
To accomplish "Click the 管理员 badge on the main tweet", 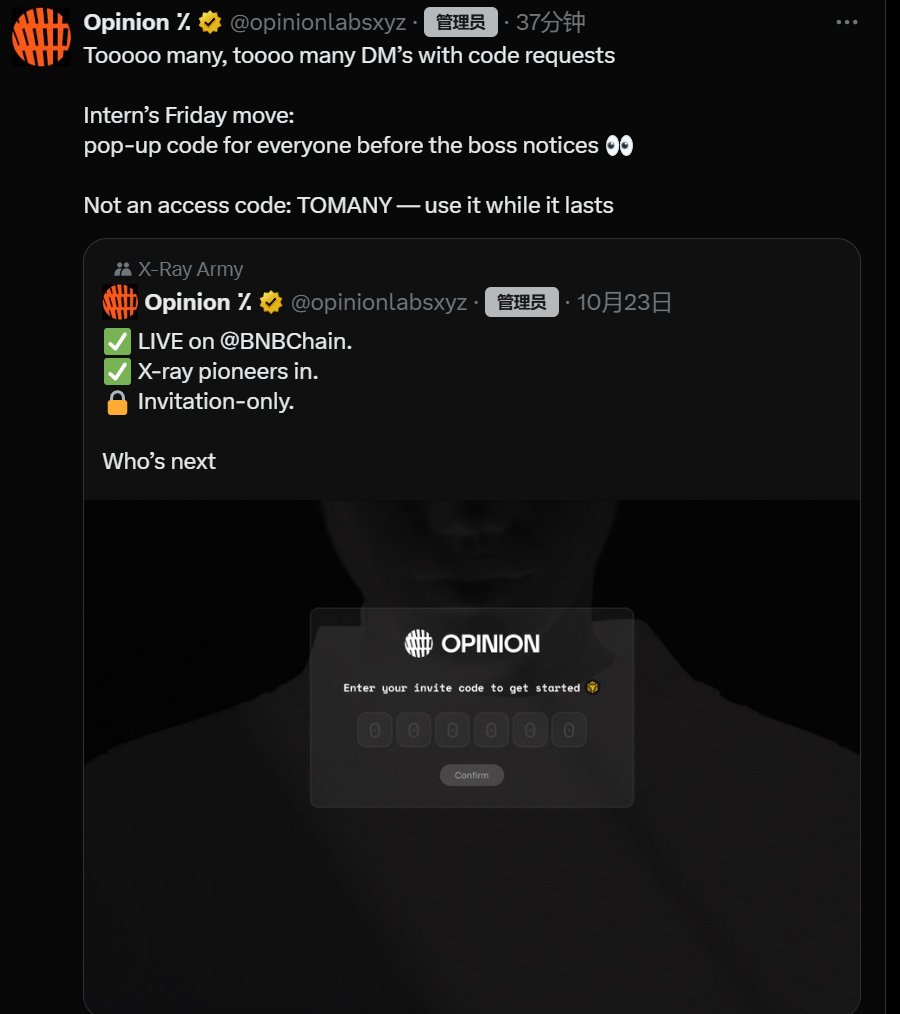I will pyautogui.click(x=461, y=22).
